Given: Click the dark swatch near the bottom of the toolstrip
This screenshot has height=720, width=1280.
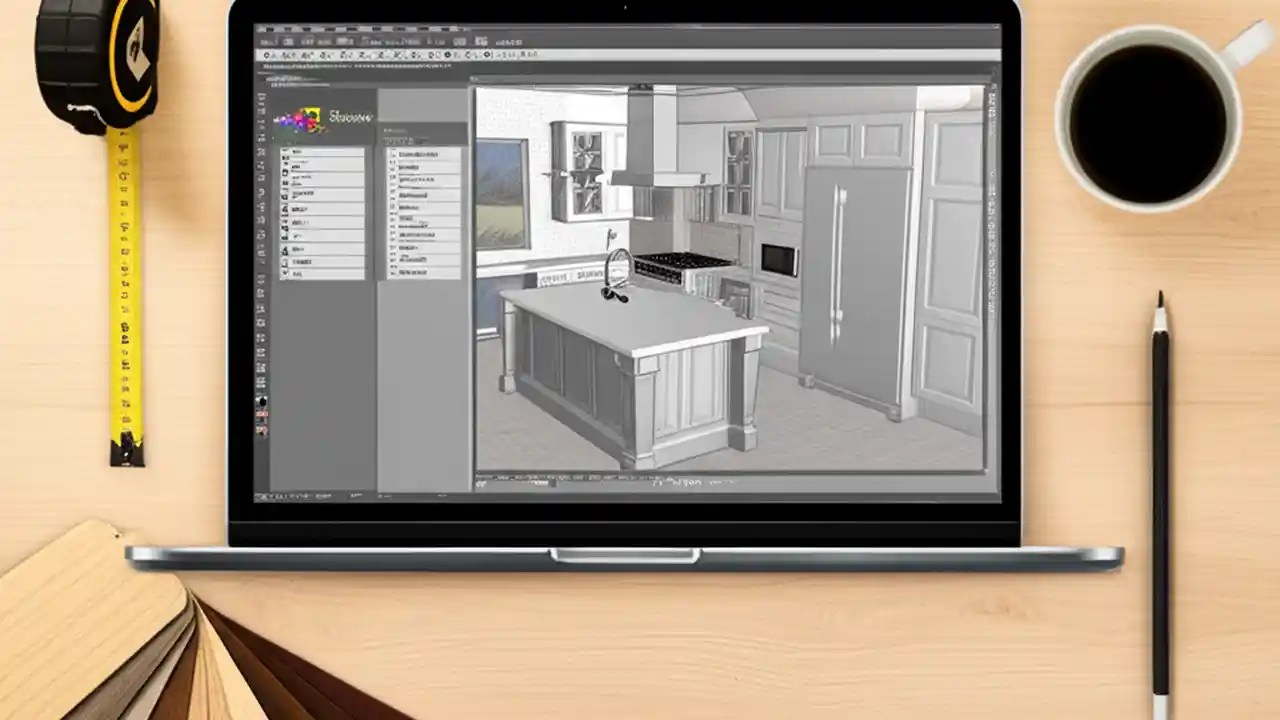Looking at the screenshot, I should (262, 402).
